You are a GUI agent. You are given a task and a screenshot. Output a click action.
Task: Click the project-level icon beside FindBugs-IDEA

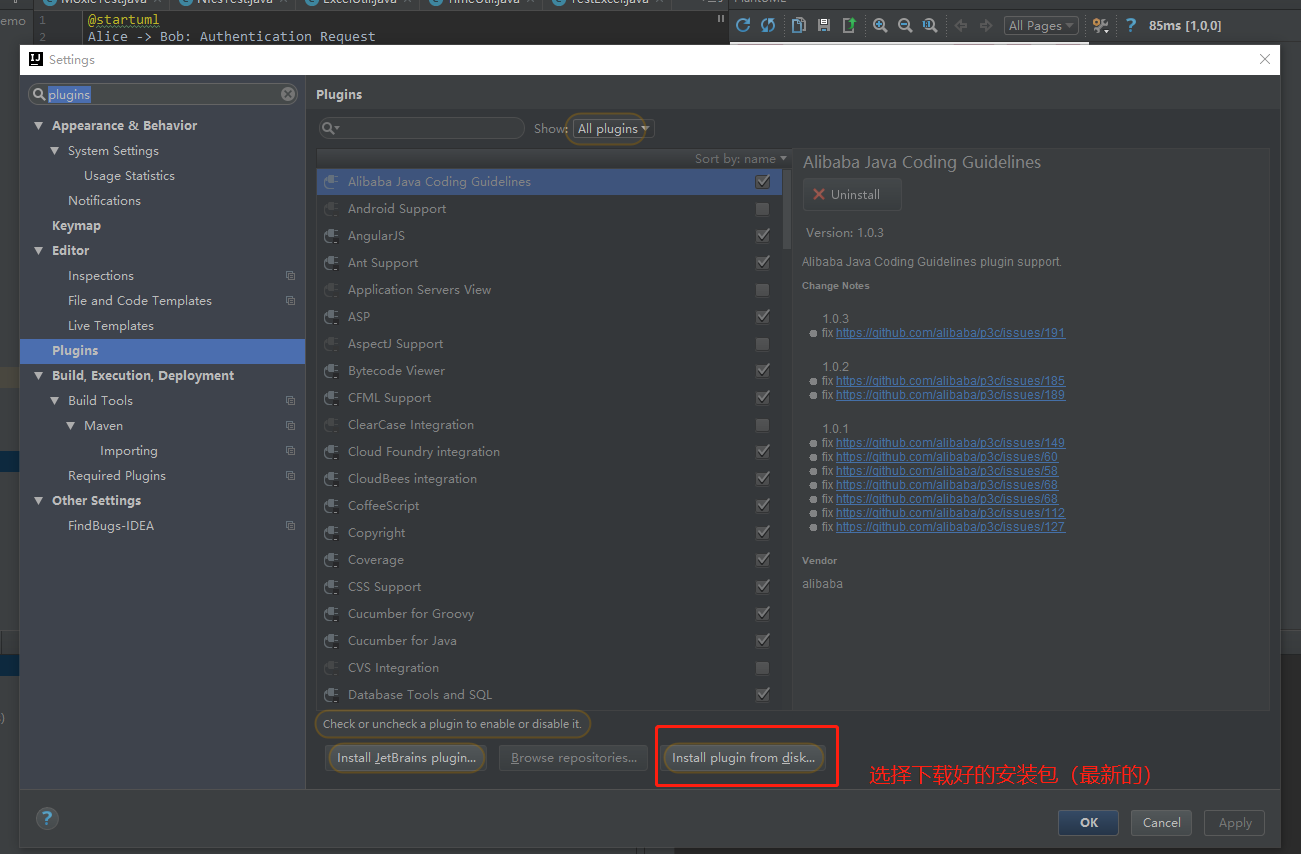tap(290, 526)
